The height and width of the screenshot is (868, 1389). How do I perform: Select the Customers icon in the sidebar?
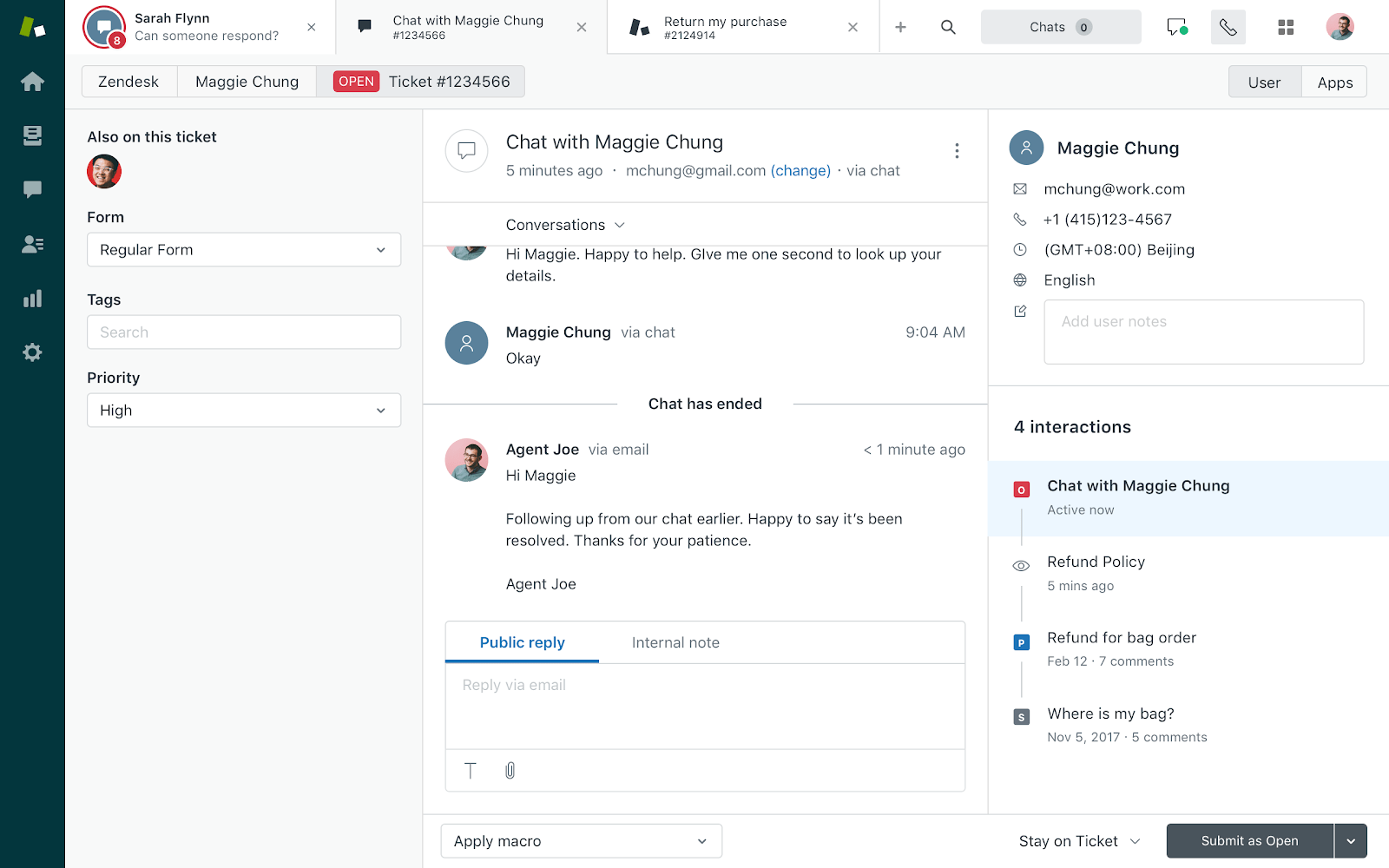point(32,244)
